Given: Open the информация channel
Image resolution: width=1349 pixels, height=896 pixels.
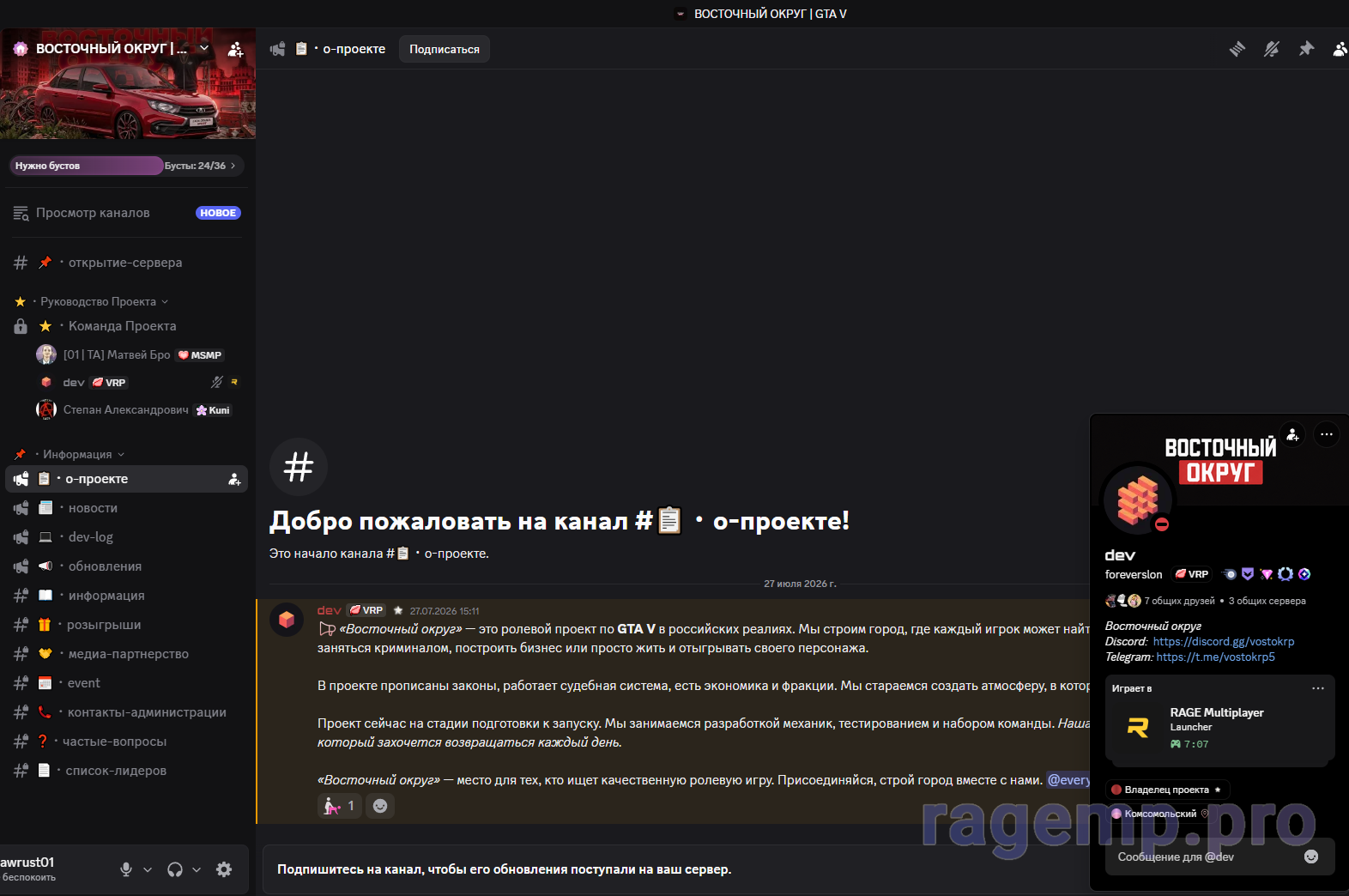Looking at the screenshot, I should coord(127,596).
